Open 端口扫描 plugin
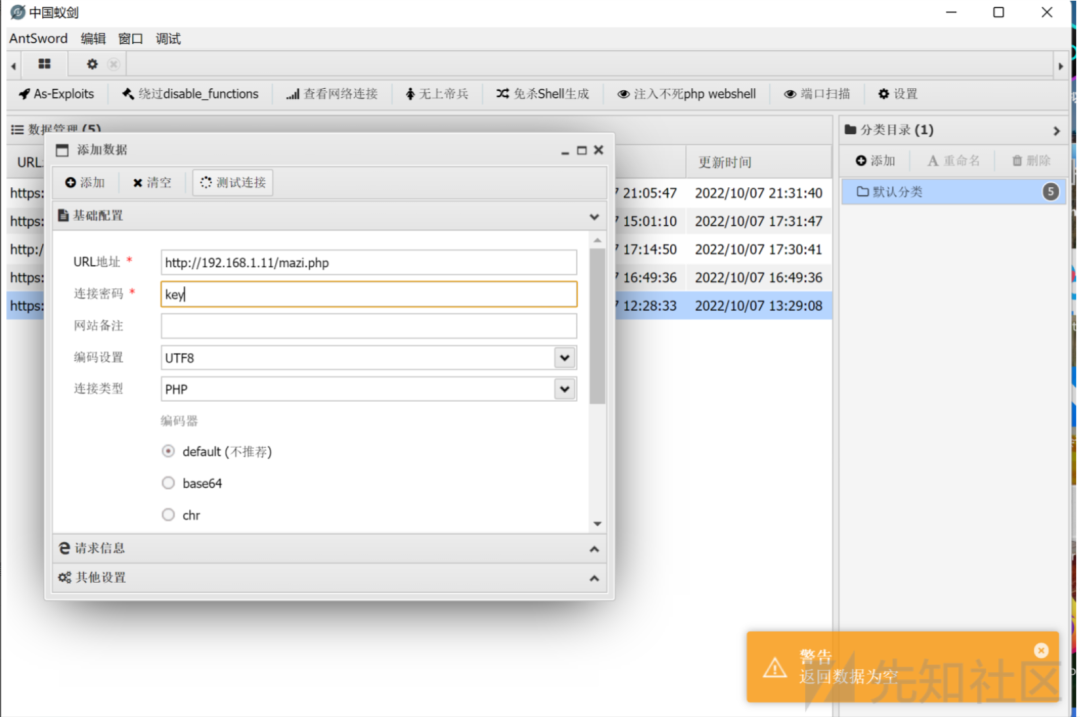 [x=817, y=94]
